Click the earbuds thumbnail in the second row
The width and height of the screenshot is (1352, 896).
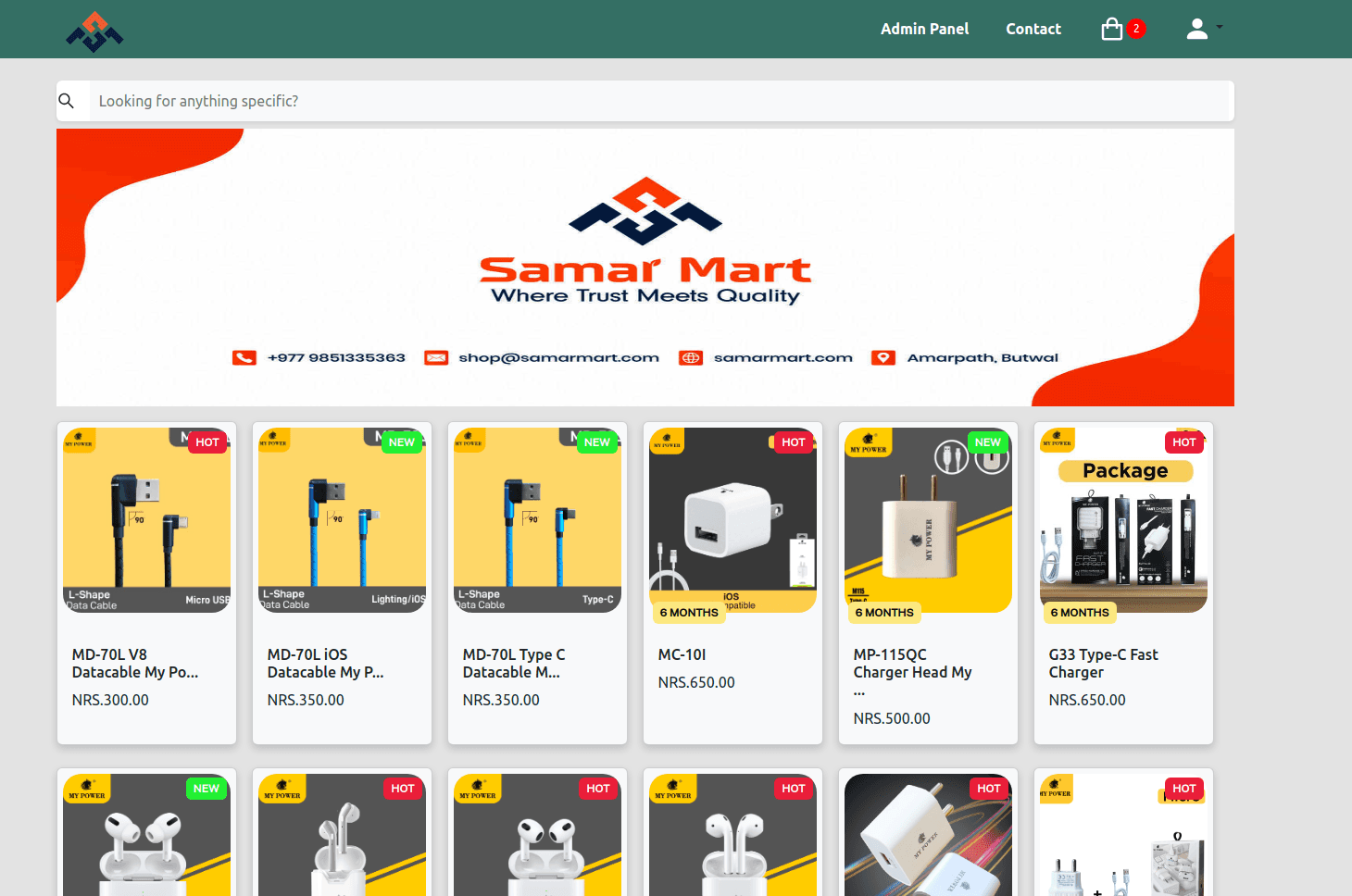pos(146,842)
